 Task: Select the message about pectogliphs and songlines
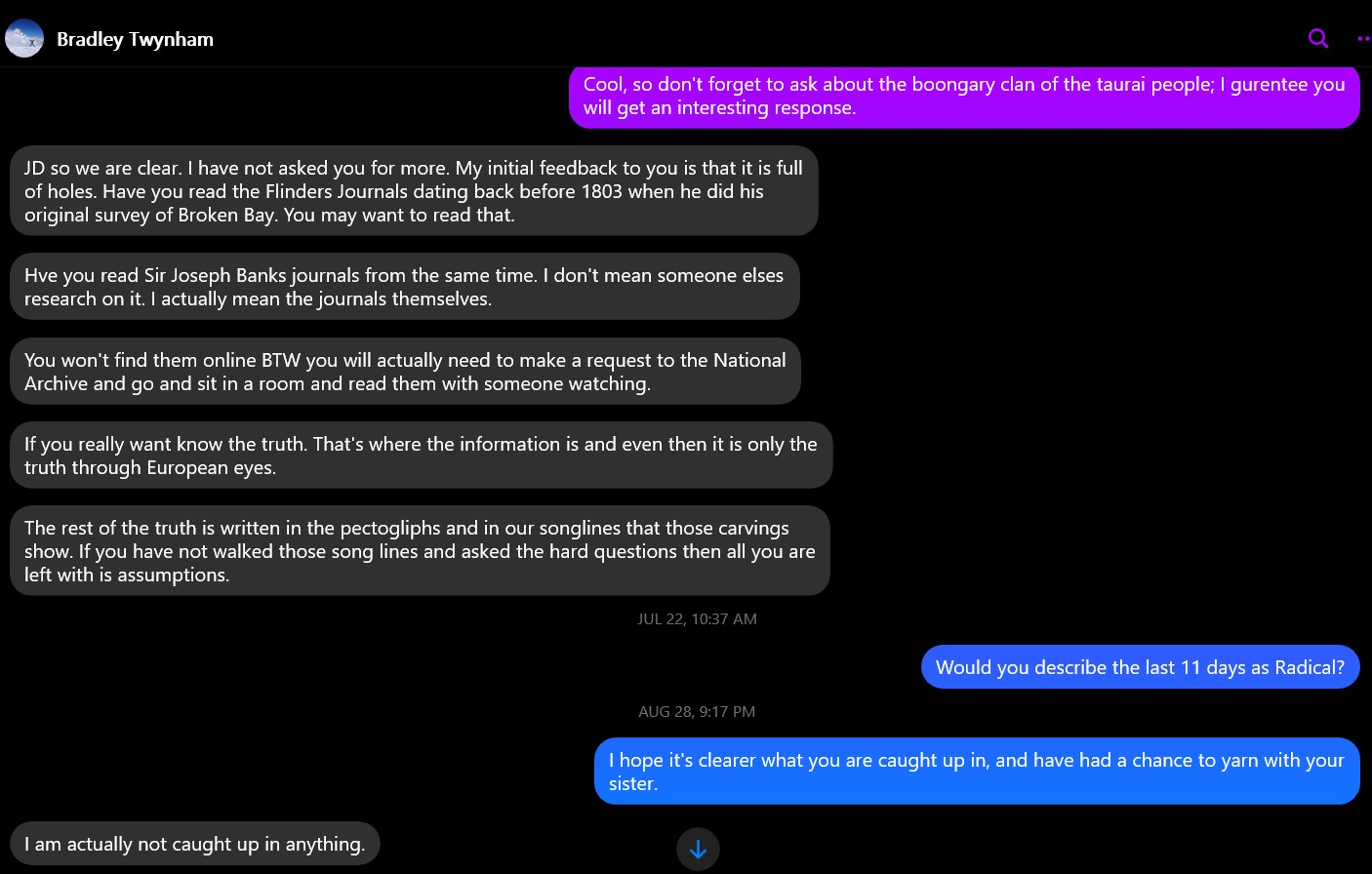pos(420,551)
